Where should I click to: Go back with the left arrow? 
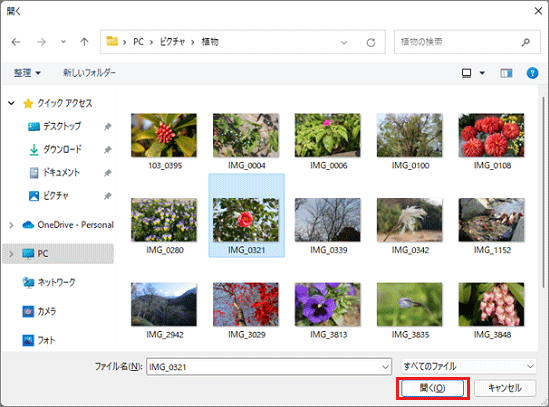16,42
